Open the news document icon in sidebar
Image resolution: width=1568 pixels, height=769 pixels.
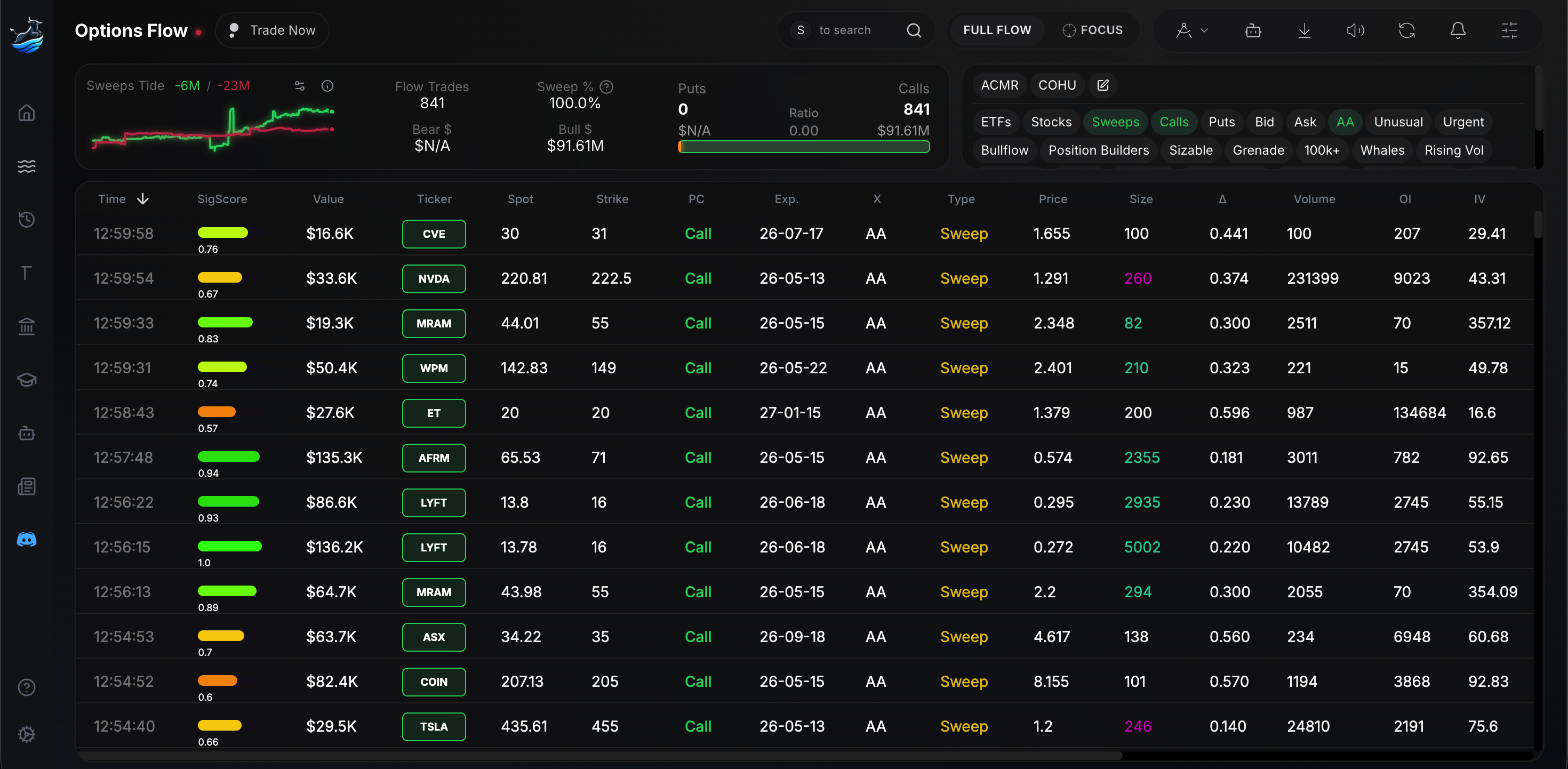[x=26, y=486]
